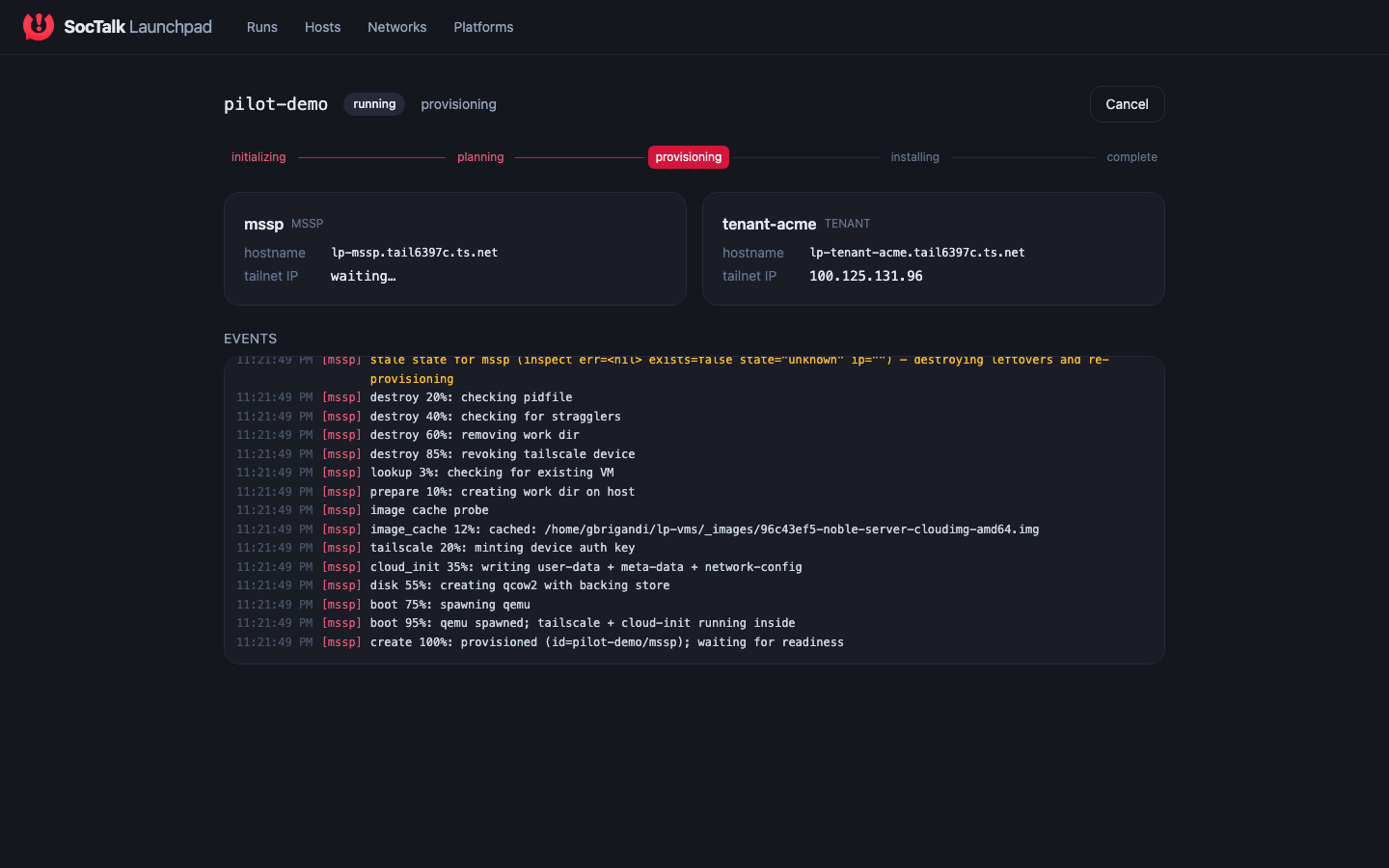Click the mssp card title
Image resolution: width=1389 pixels, height=868 pixels.
263,224
